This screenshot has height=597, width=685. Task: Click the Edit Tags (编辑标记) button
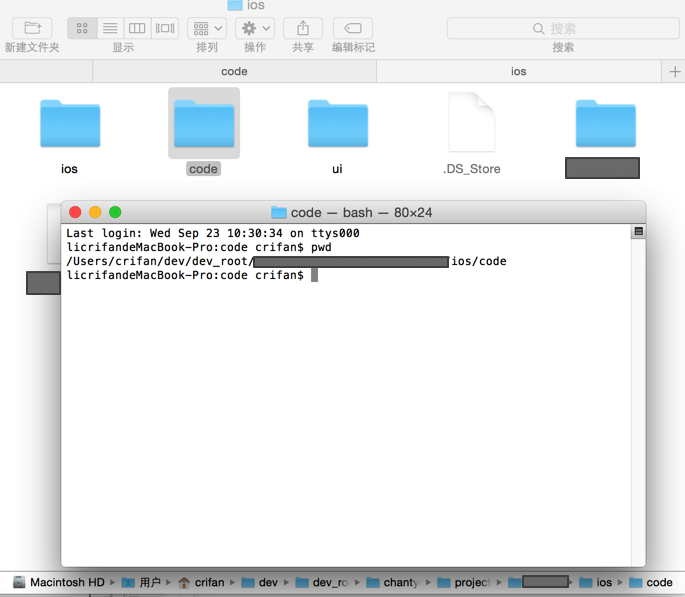click(x=353, y=28)
